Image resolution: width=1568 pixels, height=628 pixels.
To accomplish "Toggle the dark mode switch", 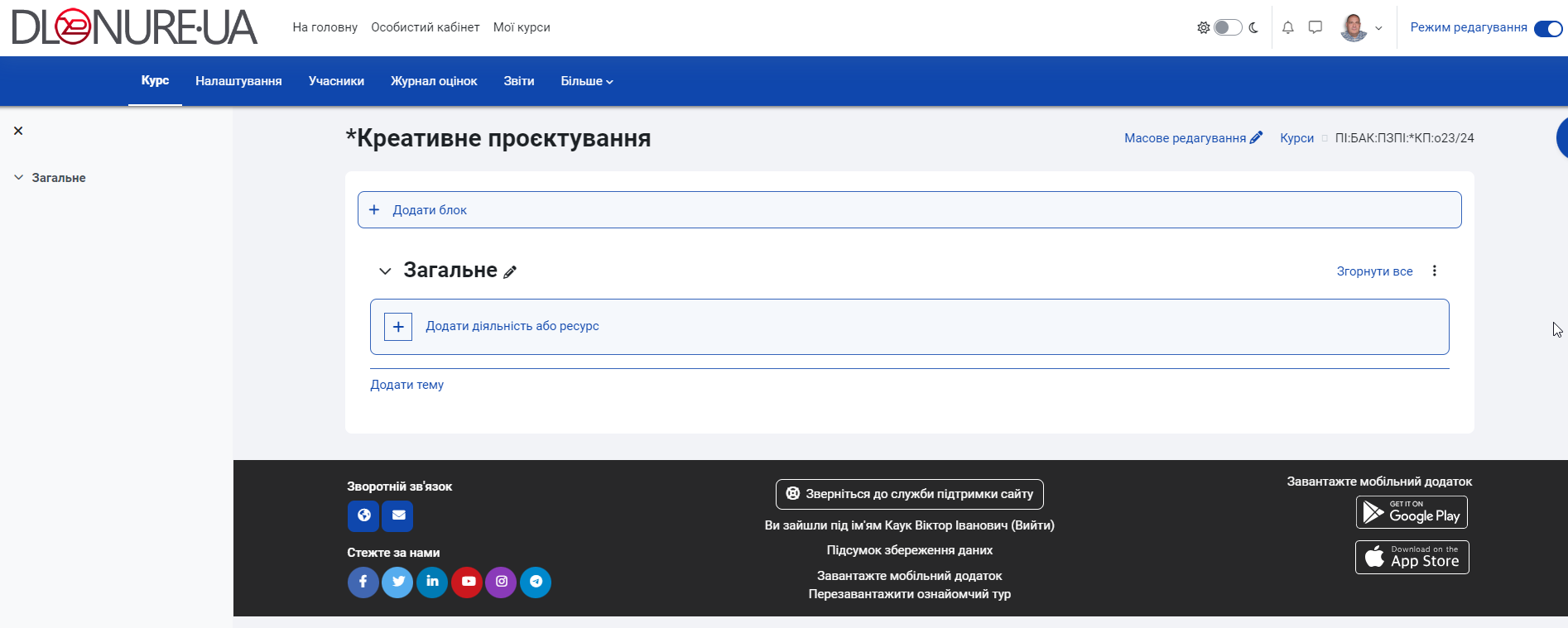I will click(x=1228, y=27).
